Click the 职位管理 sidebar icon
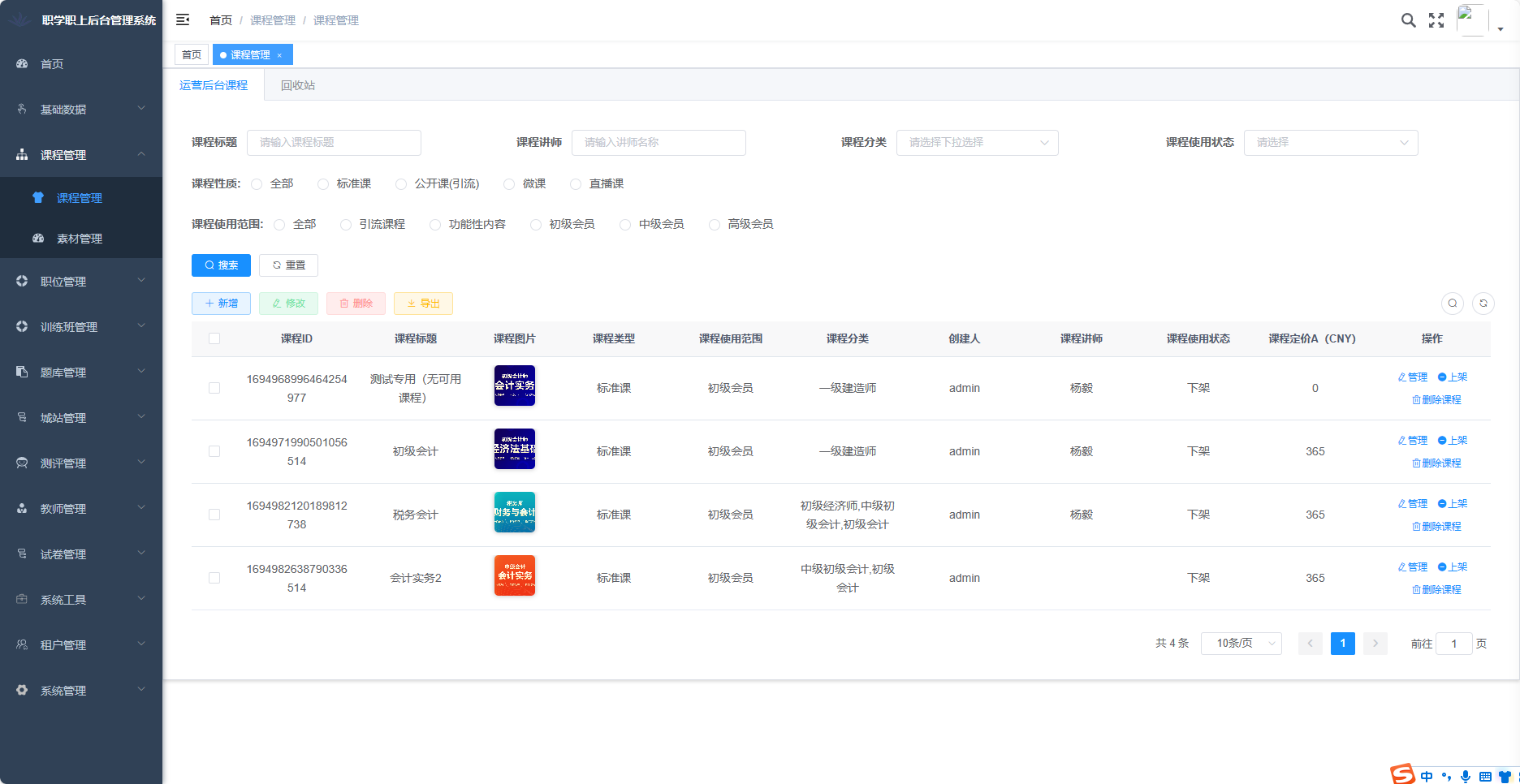This screenshot has height=784, width=1520. click(x=22, y=281)
